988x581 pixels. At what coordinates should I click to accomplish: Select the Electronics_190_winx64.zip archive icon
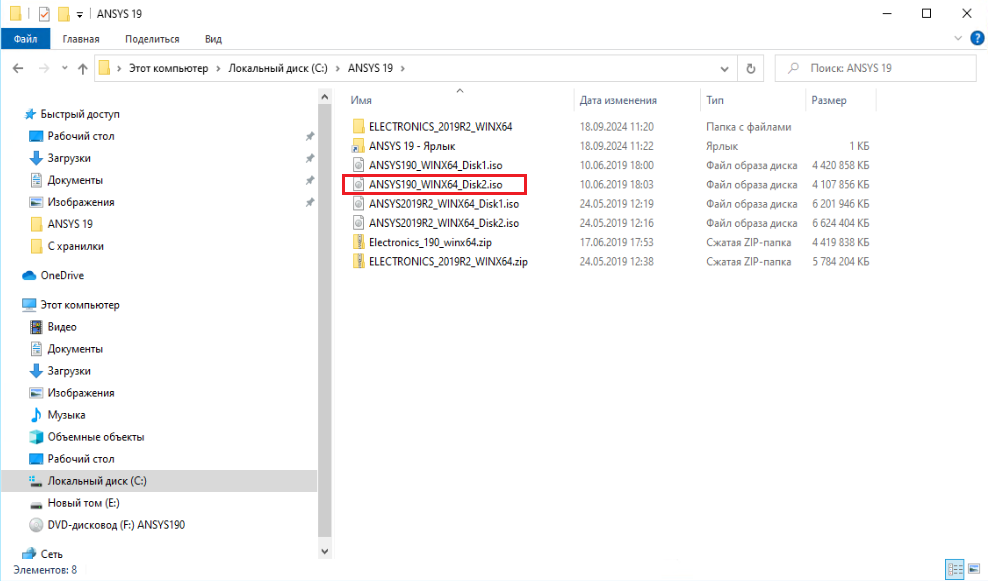pos(358,243)
